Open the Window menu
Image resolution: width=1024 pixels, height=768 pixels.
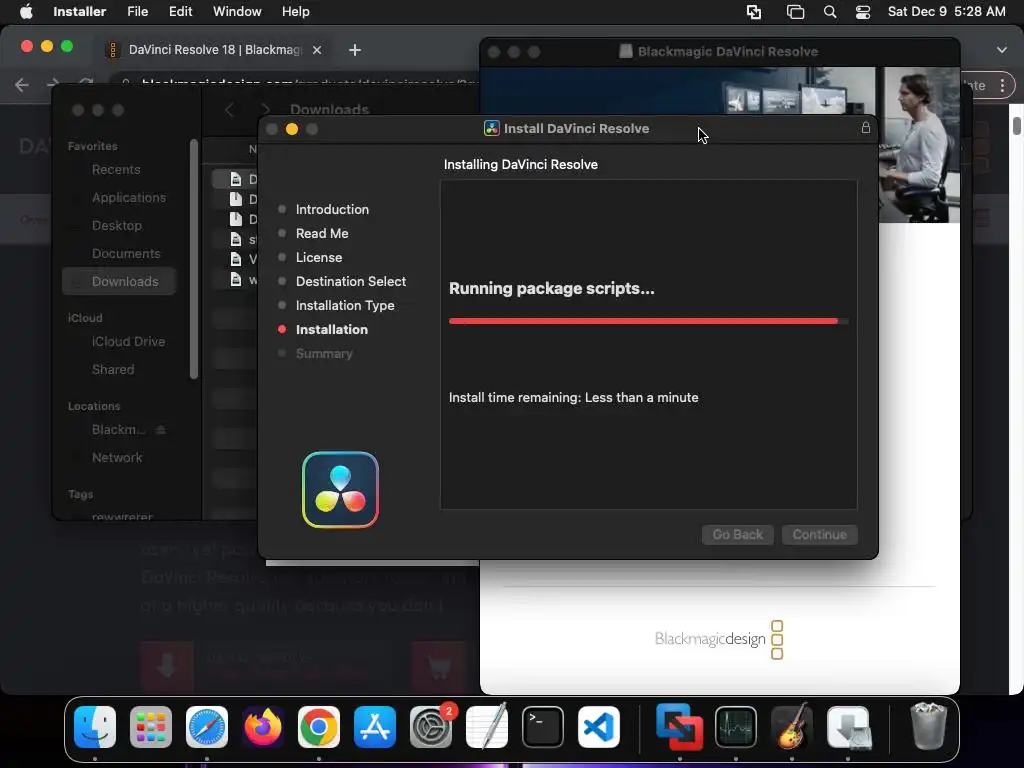click(237, 12)
